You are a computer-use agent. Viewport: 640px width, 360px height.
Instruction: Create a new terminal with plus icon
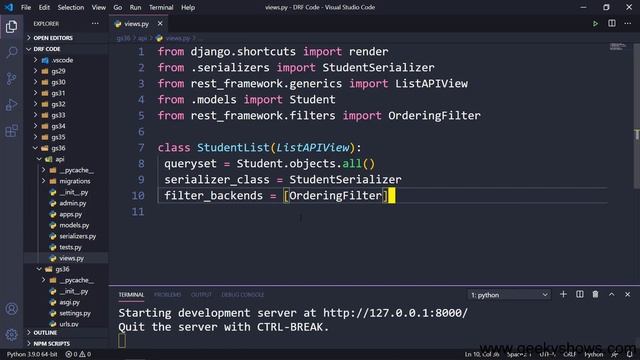tap(563, 294)
